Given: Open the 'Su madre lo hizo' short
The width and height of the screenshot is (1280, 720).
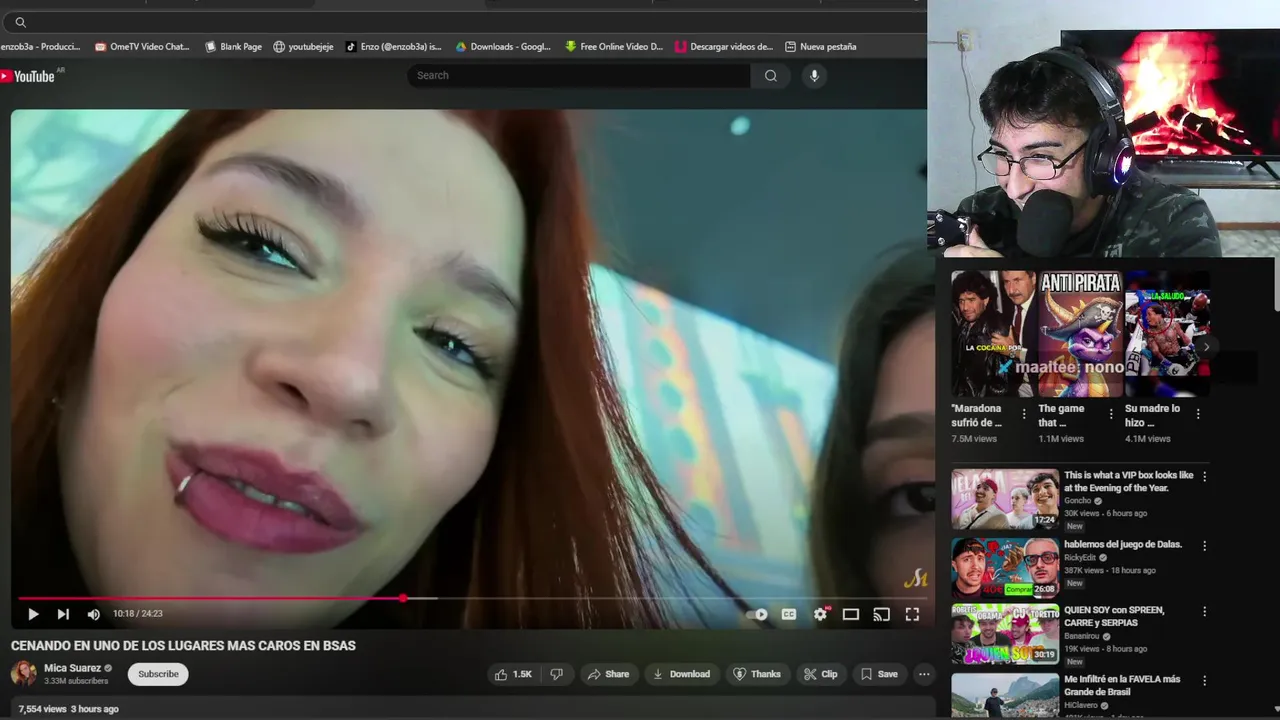Looking at the screenshot, I should pos(1167,334).
